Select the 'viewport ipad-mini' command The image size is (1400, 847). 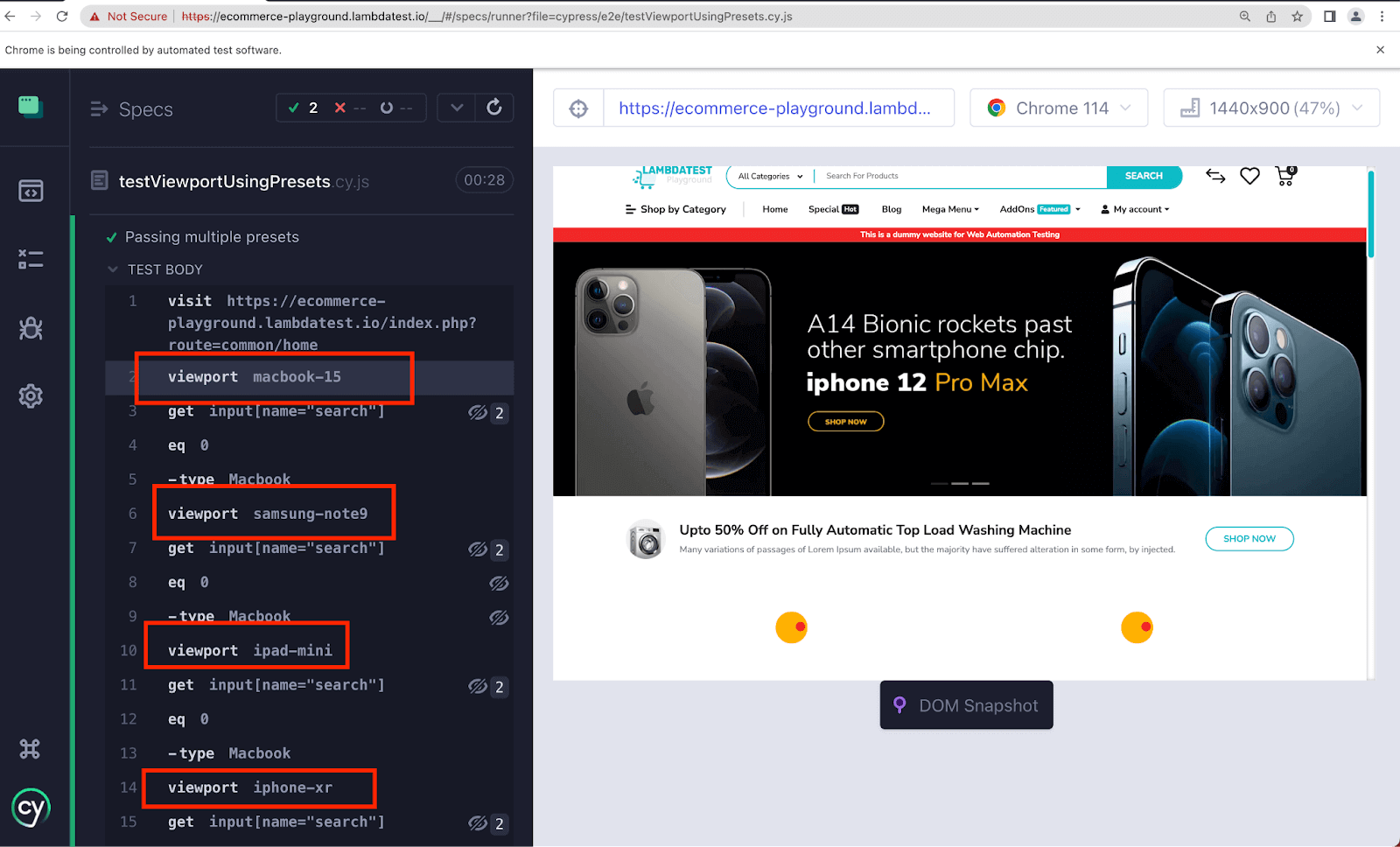(309, 651)
